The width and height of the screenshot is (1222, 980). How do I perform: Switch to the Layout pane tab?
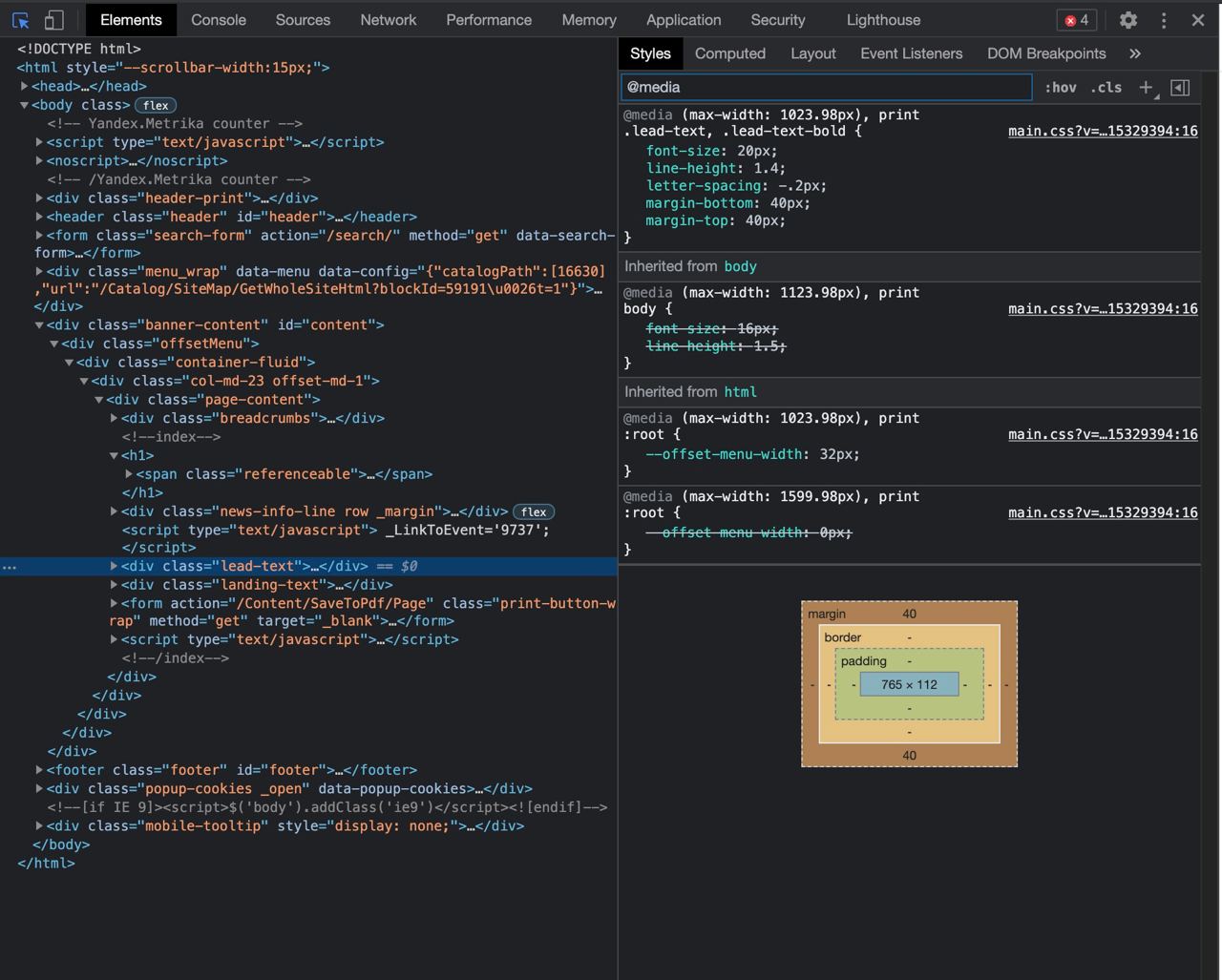point(813,53)
